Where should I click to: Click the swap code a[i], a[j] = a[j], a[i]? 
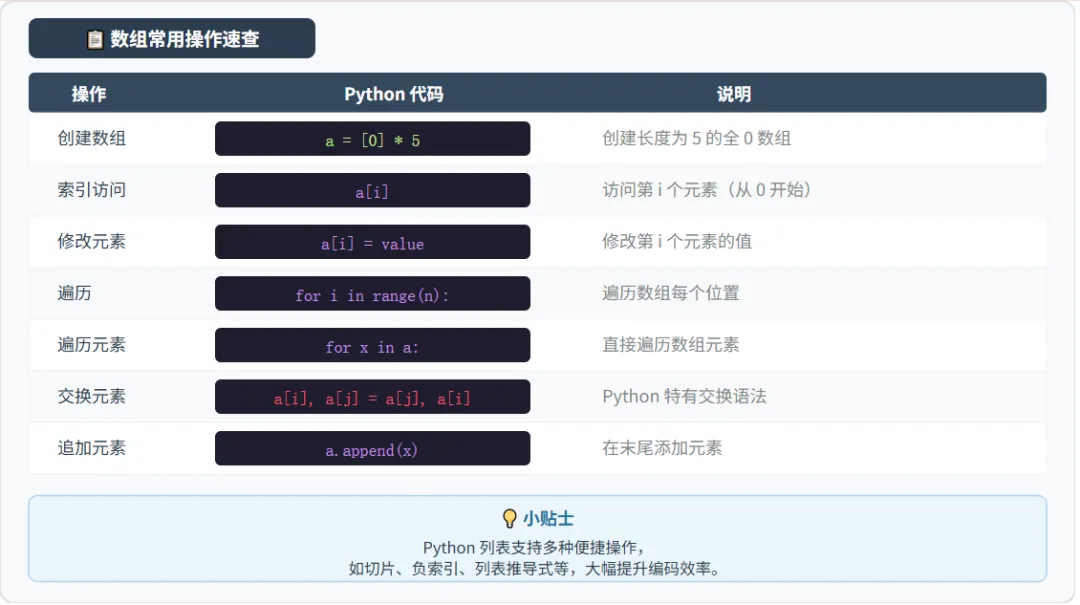(x=373, y=397)
